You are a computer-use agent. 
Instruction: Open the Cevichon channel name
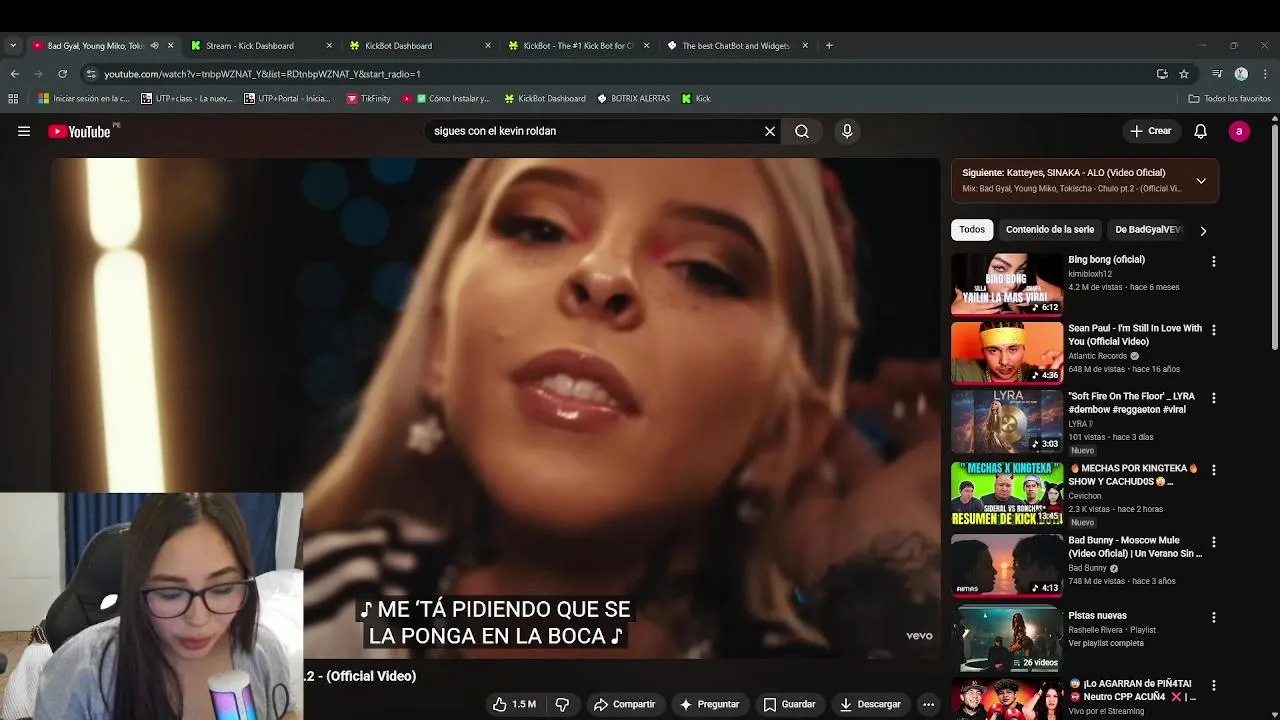(1085, 496)
